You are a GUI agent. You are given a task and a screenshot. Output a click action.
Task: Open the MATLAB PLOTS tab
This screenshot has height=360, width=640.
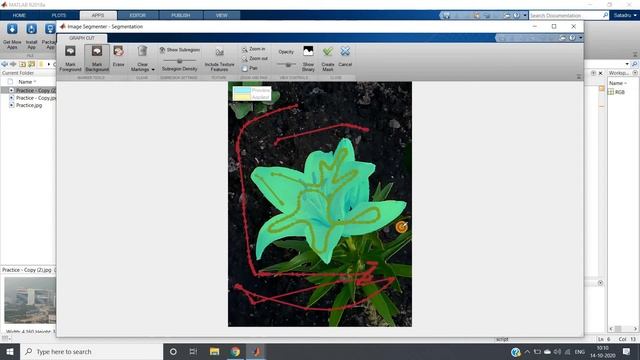click(x=59, y=16)
